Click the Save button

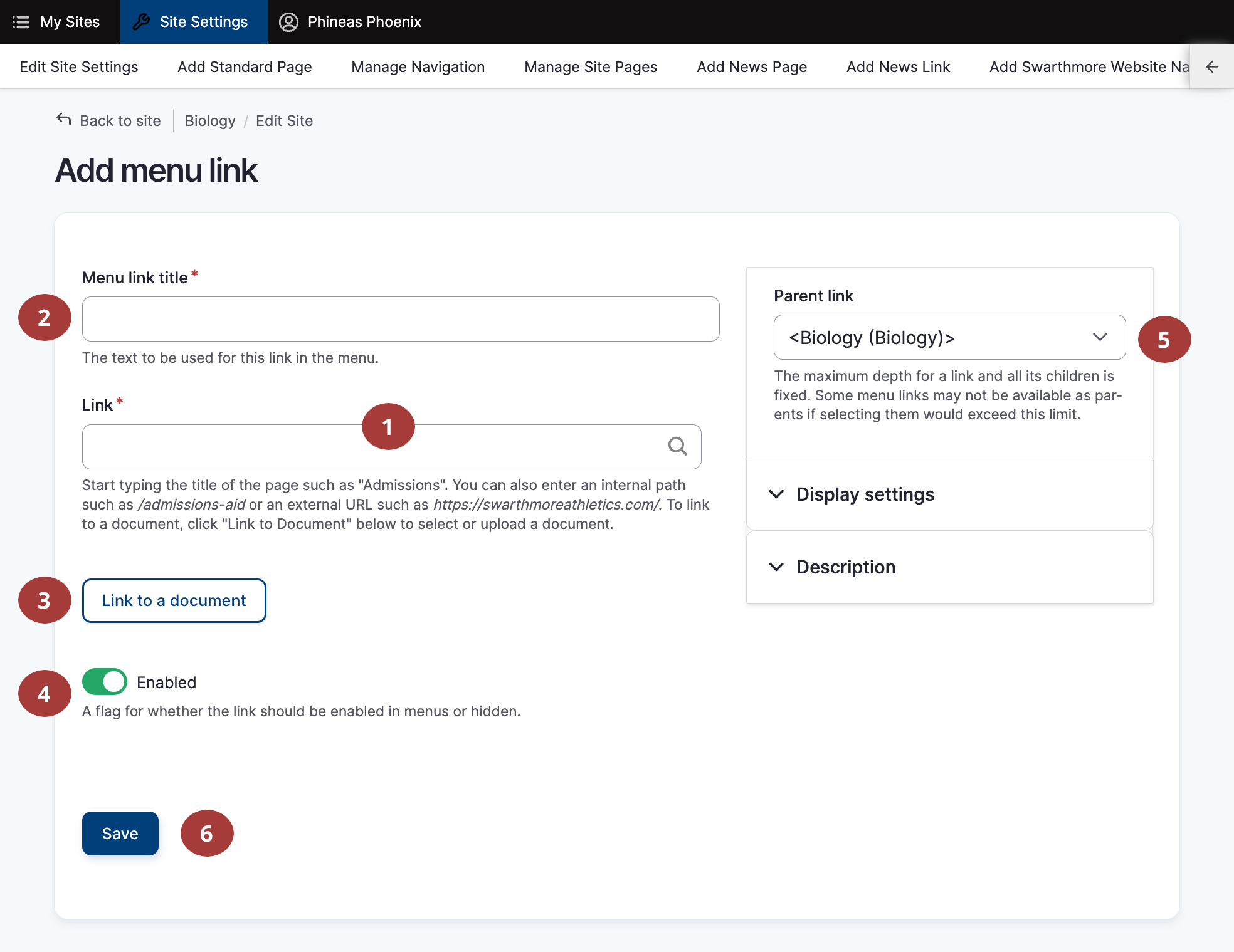(x=120, y=834)
